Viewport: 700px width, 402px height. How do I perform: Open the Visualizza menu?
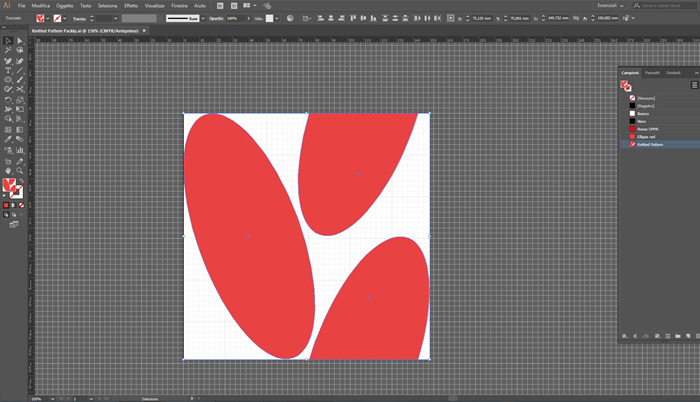point(154,6)
